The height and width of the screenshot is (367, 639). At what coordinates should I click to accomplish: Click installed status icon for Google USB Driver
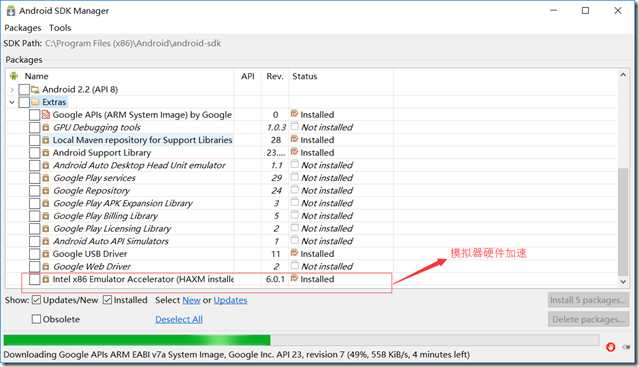[294, 253]
